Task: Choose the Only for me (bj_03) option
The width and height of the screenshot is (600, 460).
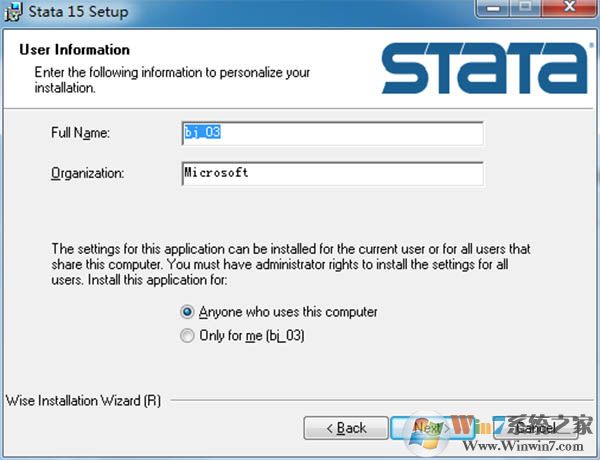Action: 187,336
